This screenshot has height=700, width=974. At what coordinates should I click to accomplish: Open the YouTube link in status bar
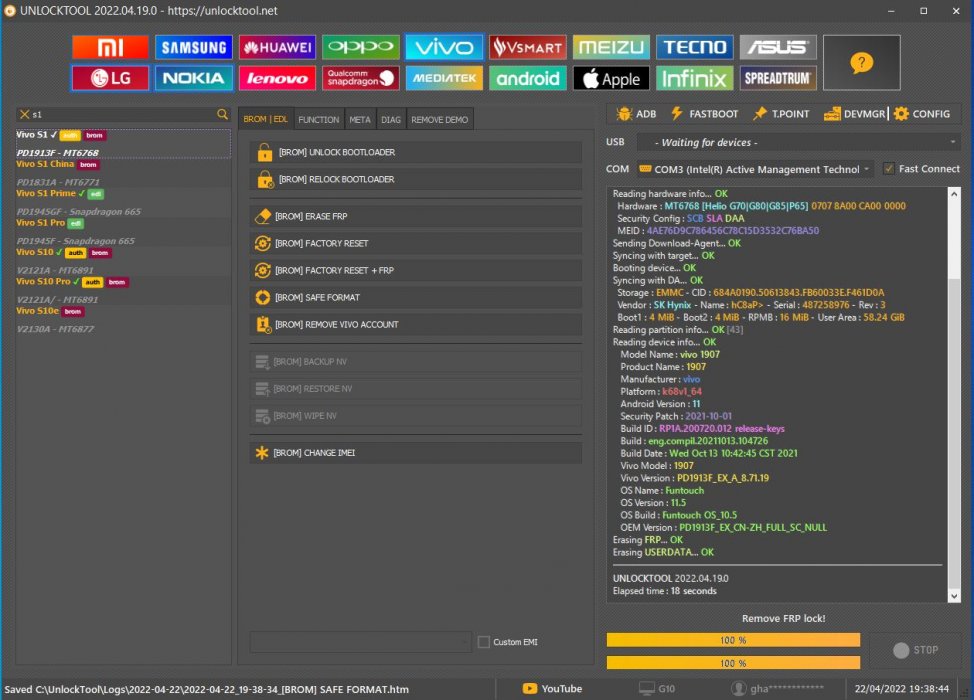(x=552, y=688)
